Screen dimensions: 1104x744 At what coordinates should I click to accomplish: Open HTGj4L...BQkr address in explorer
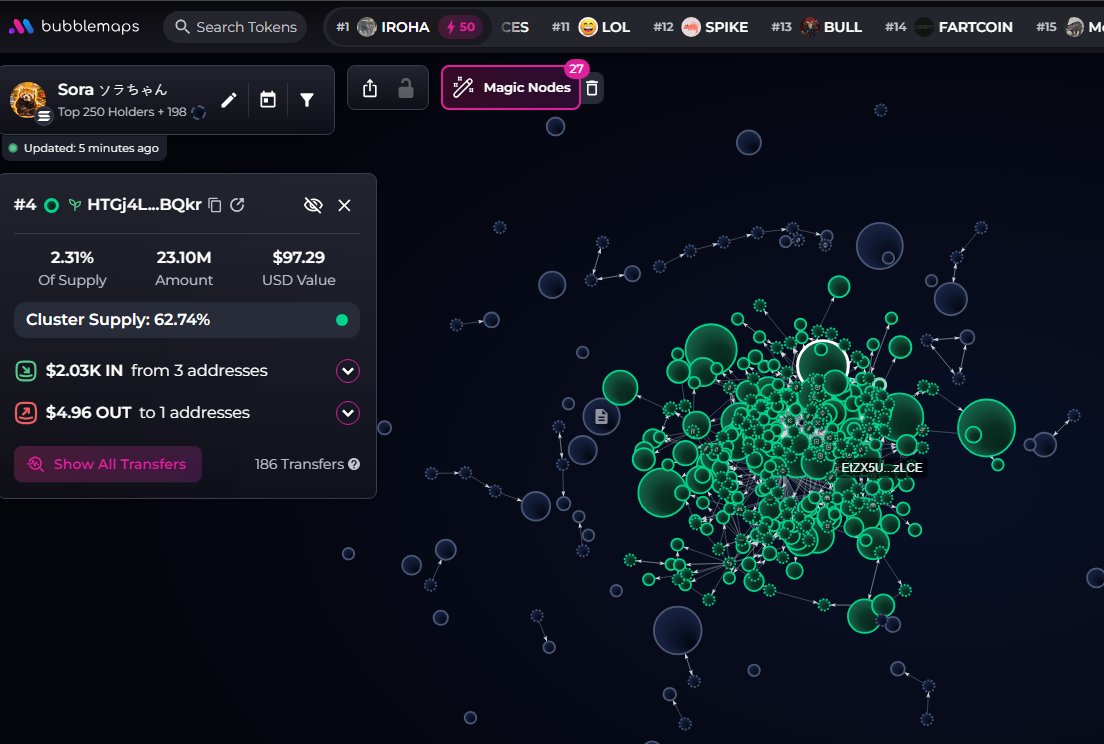point(237,205)
